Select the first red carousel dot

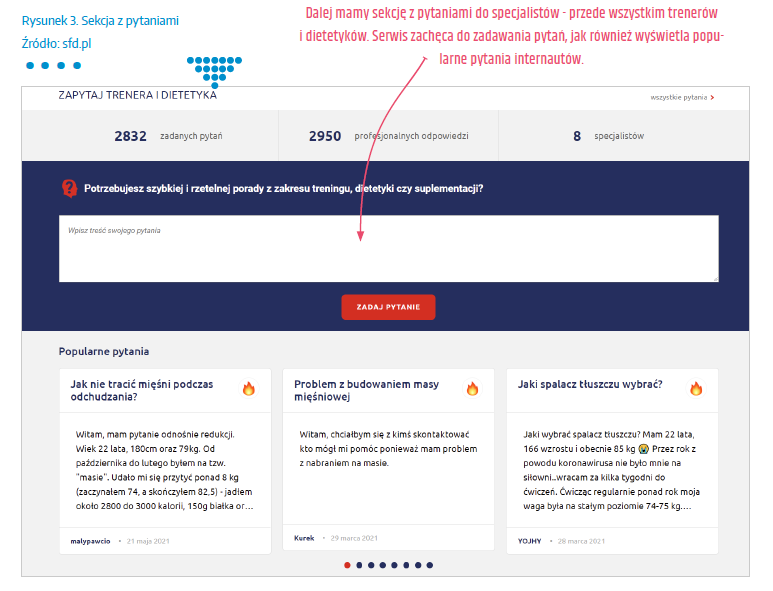[x=347, y=565]
